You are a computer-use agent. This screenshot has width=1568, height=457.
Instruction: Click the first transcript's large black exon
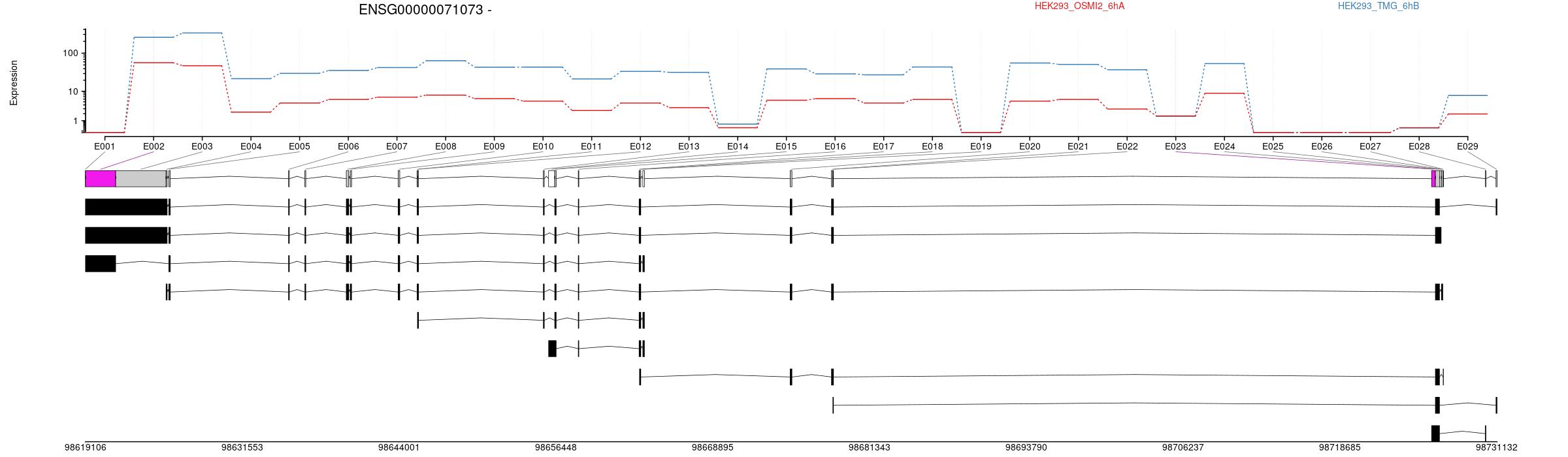pyautogui.click(x=126, y=207)
